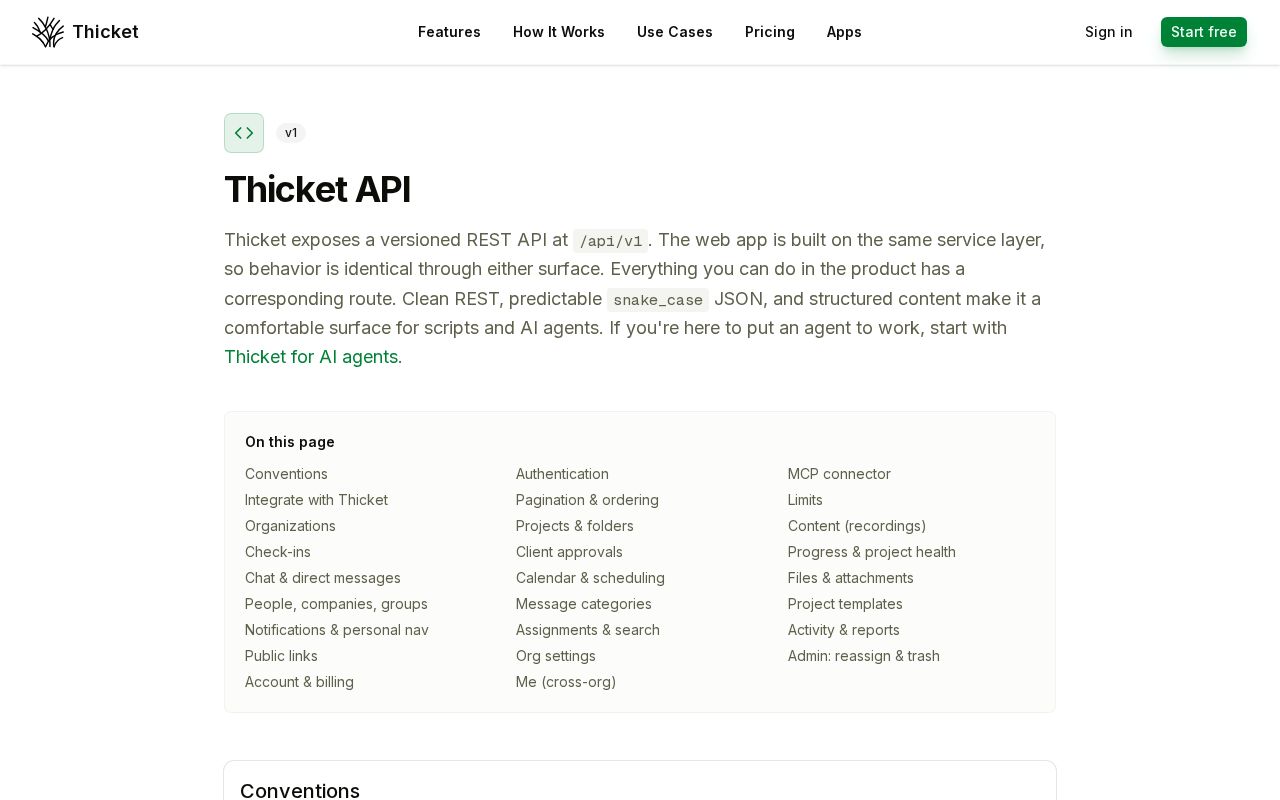Jump to the Public links section
The image size is (1280, 800).
pyautogui.click(x=281, y=656)
